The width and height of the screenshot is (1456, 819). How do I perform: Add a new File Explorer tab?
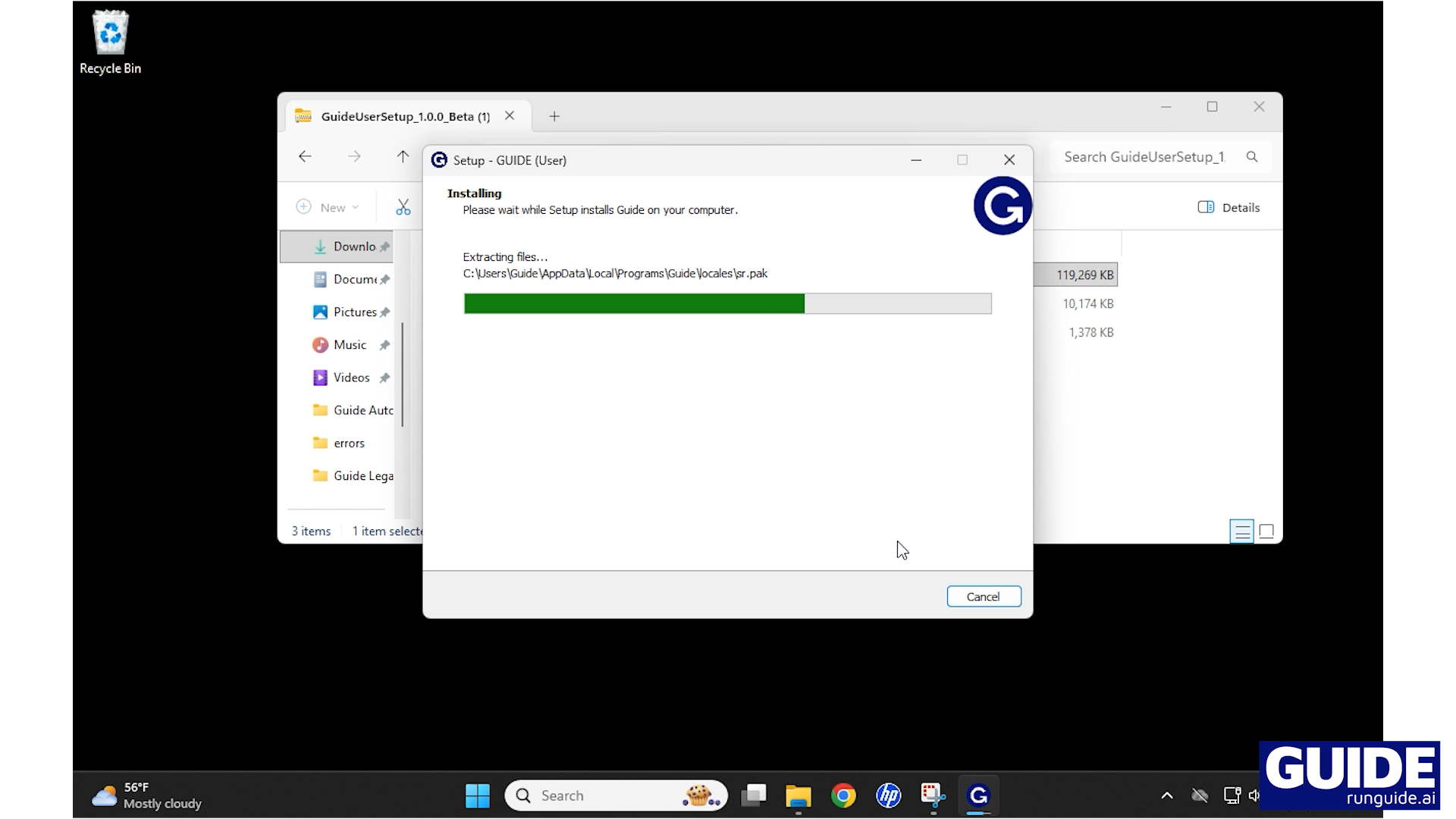[554, 116]
